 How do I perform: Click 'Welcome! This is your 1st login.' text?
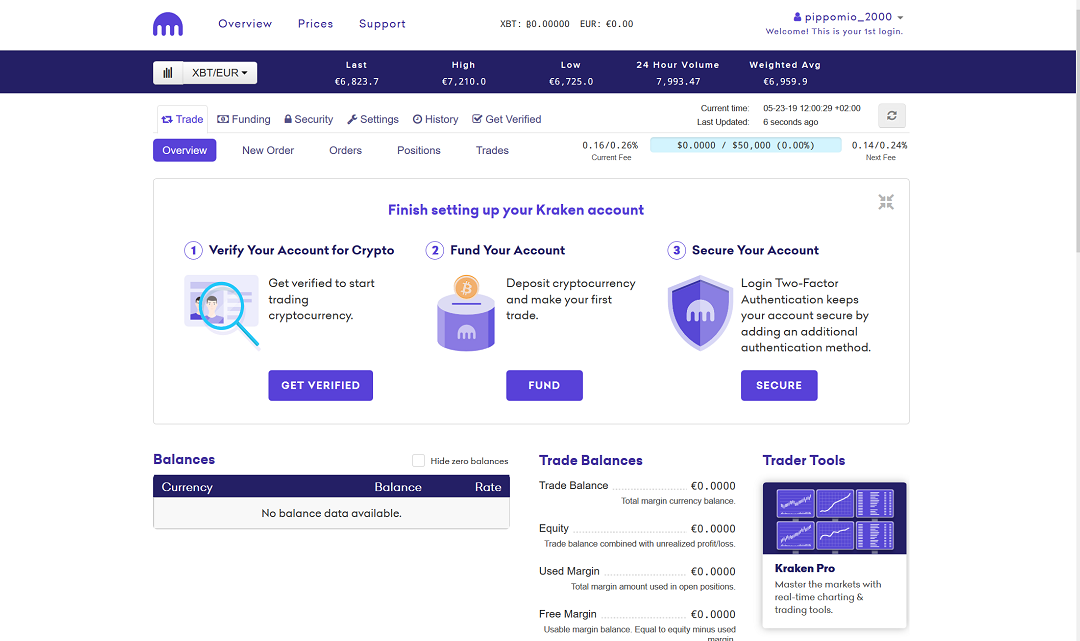click(834, 31)
